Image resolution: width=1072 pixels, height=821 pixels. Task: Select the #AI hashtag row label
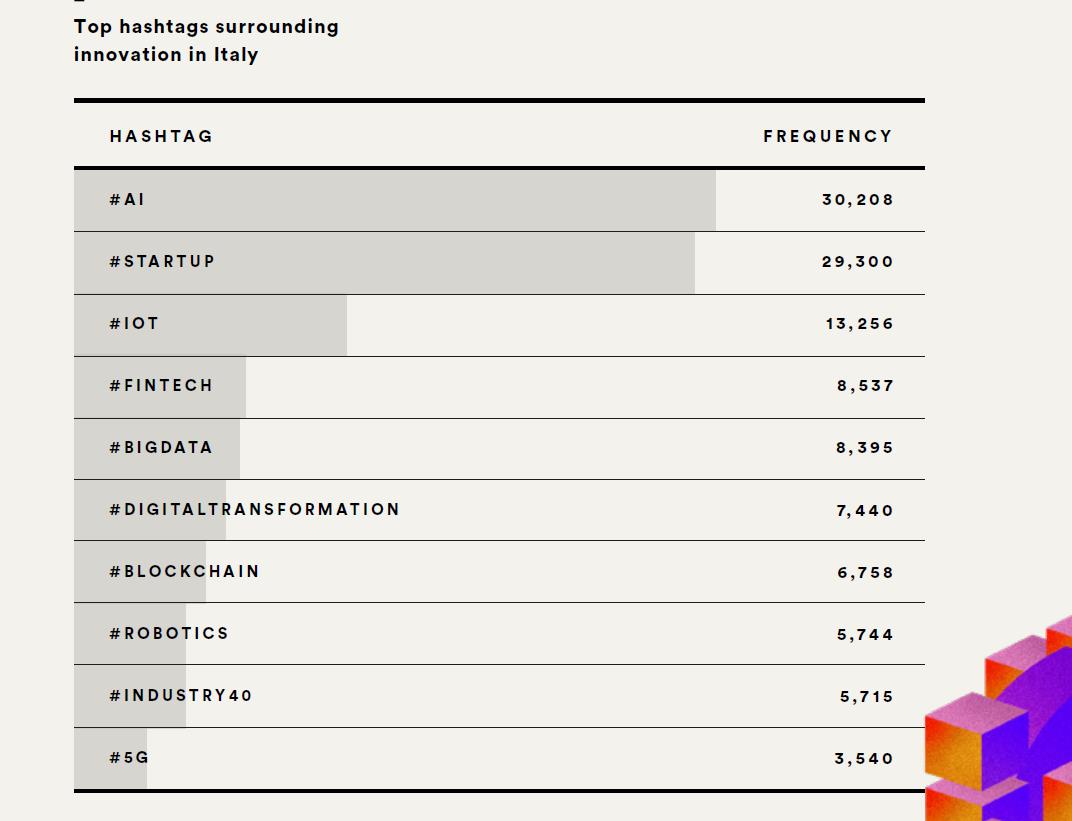tap(126, 199)
